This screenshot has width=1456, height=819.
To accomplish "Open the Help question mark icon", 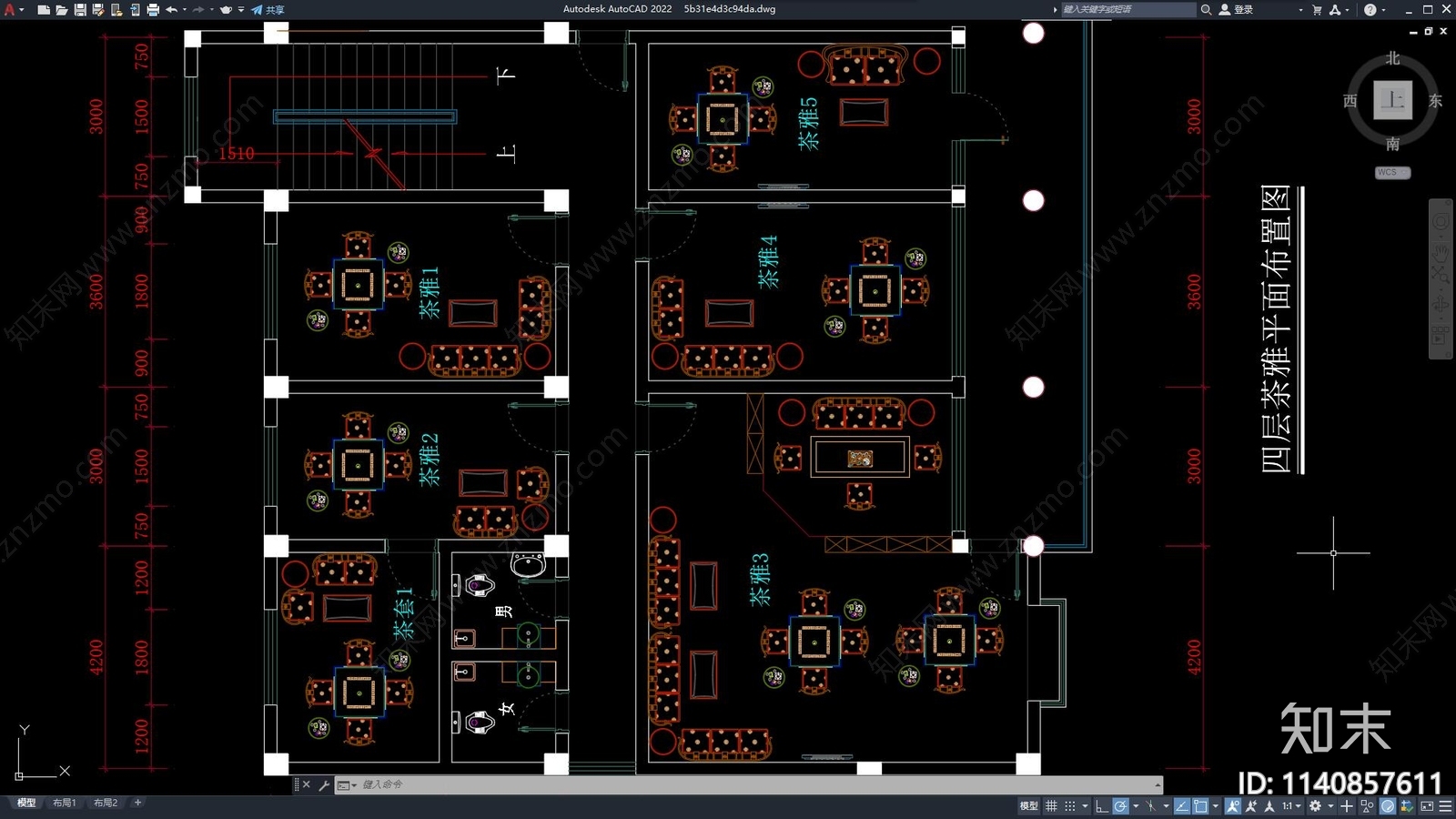I will point(1370,9).
